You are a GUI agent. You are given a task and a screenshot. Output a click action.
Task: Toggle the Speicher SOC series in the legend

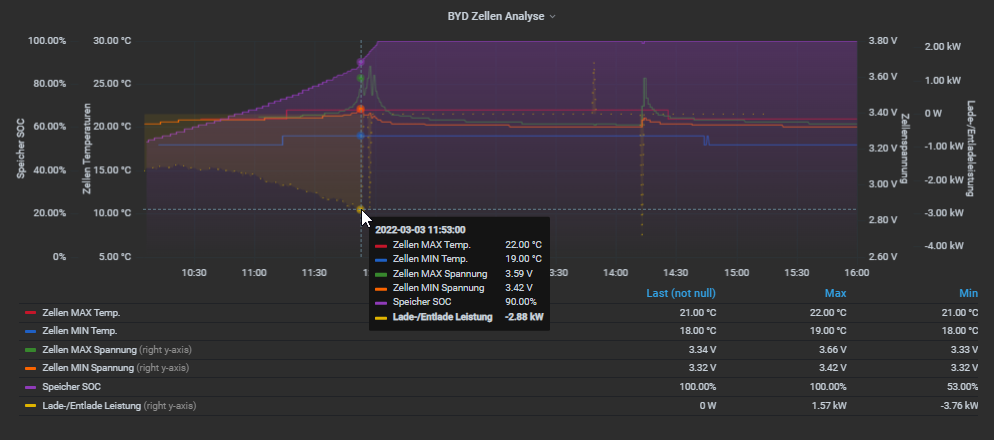[72, 387]
